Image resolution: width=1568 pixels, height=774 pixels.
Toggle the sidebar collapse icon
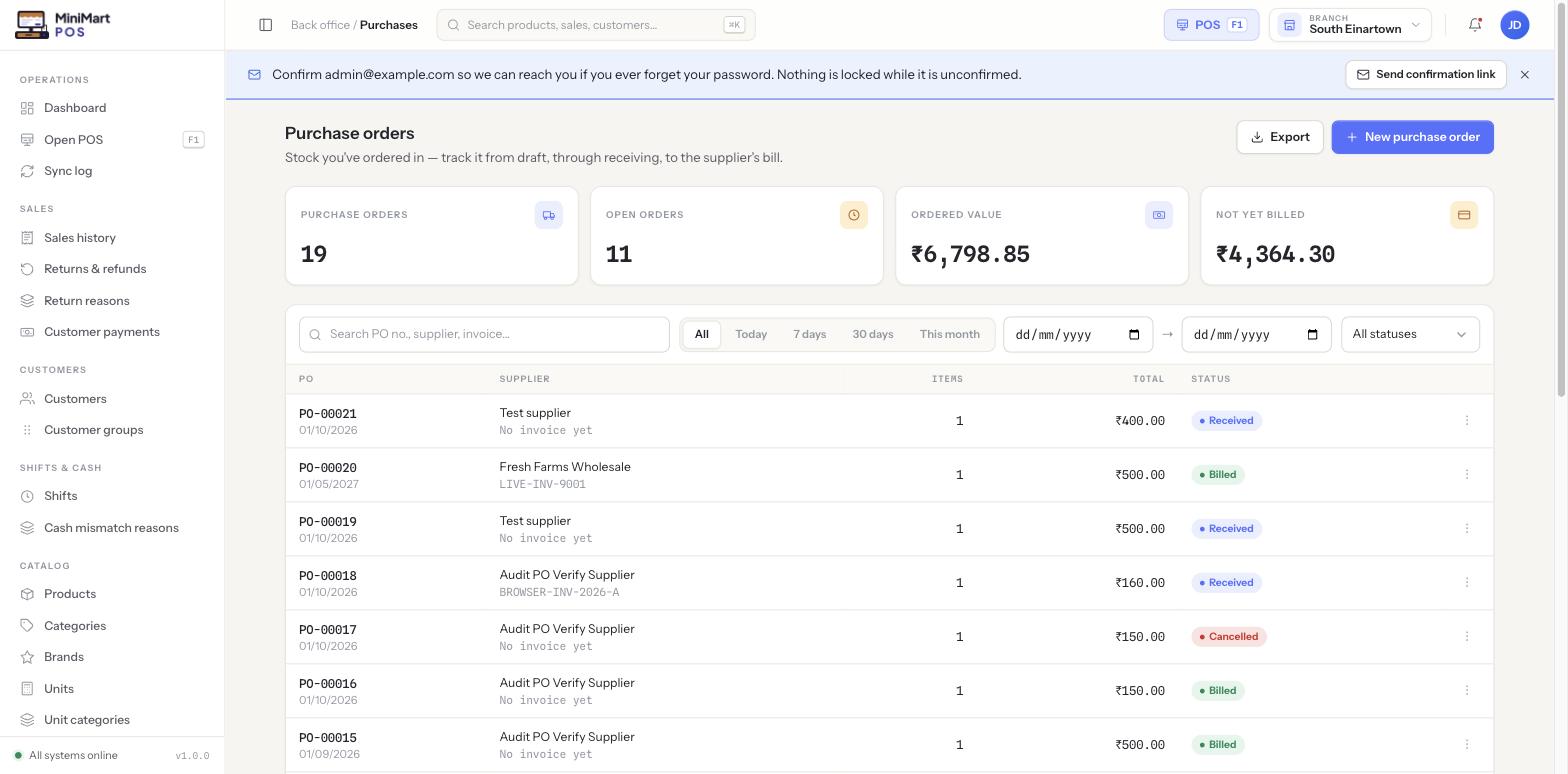[266, 25]
